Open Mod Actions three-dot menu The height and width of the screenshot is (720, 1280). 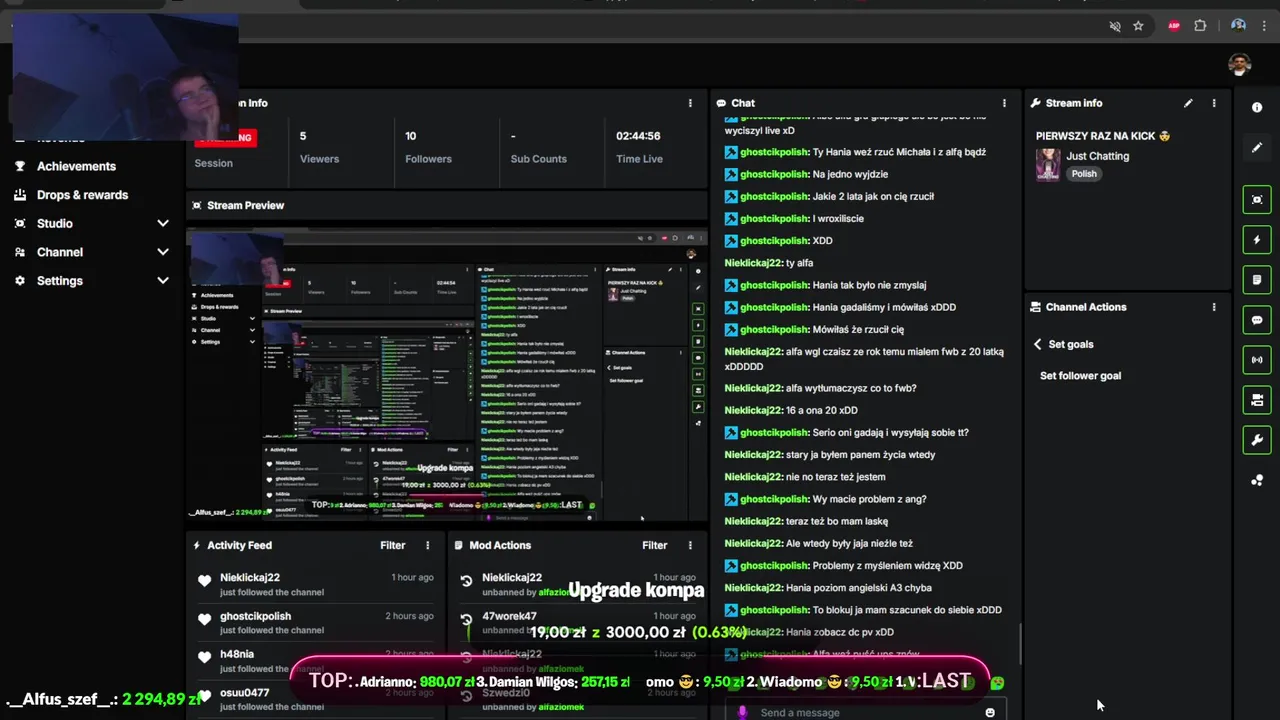pyautogui.click(x=689, y=545)
